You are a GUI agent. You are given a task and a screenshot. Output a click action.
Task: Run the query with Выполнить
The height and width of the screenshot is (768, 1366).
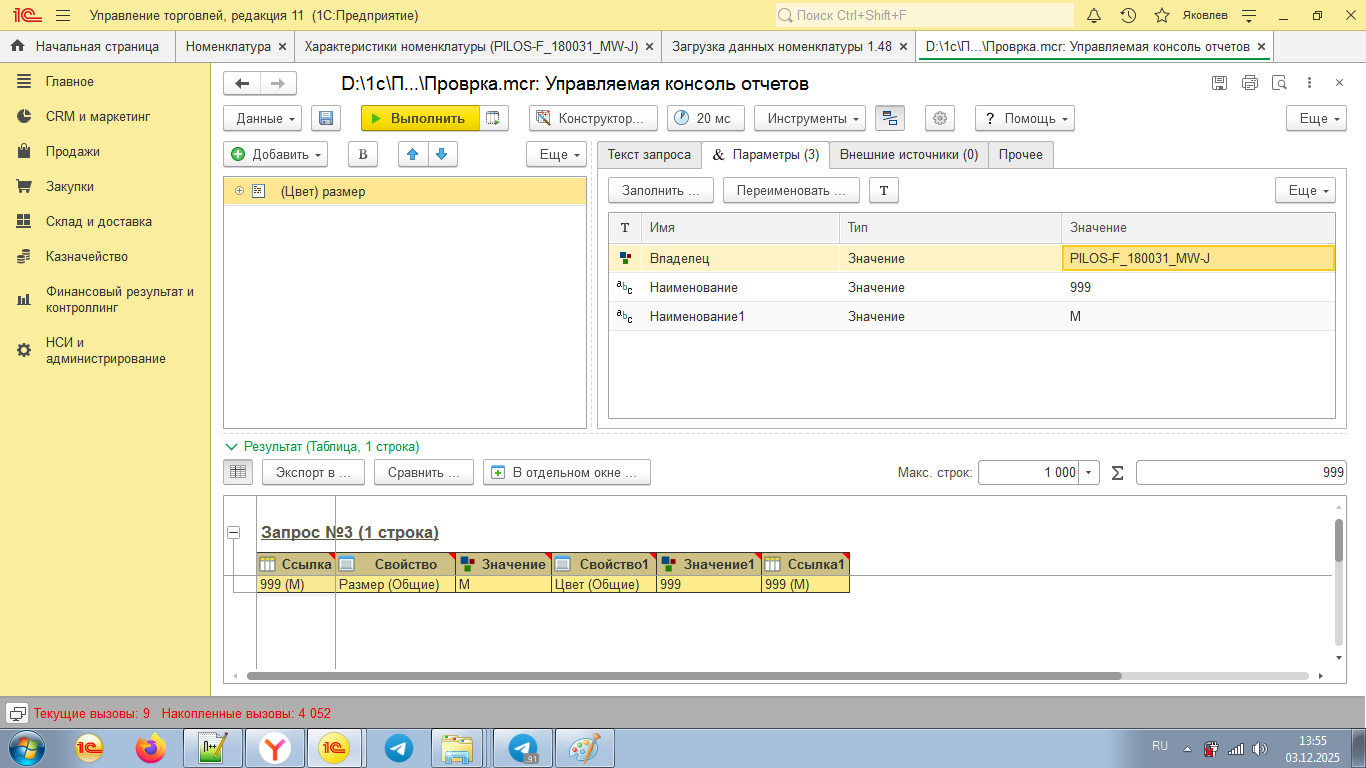(x=420, y=118)
